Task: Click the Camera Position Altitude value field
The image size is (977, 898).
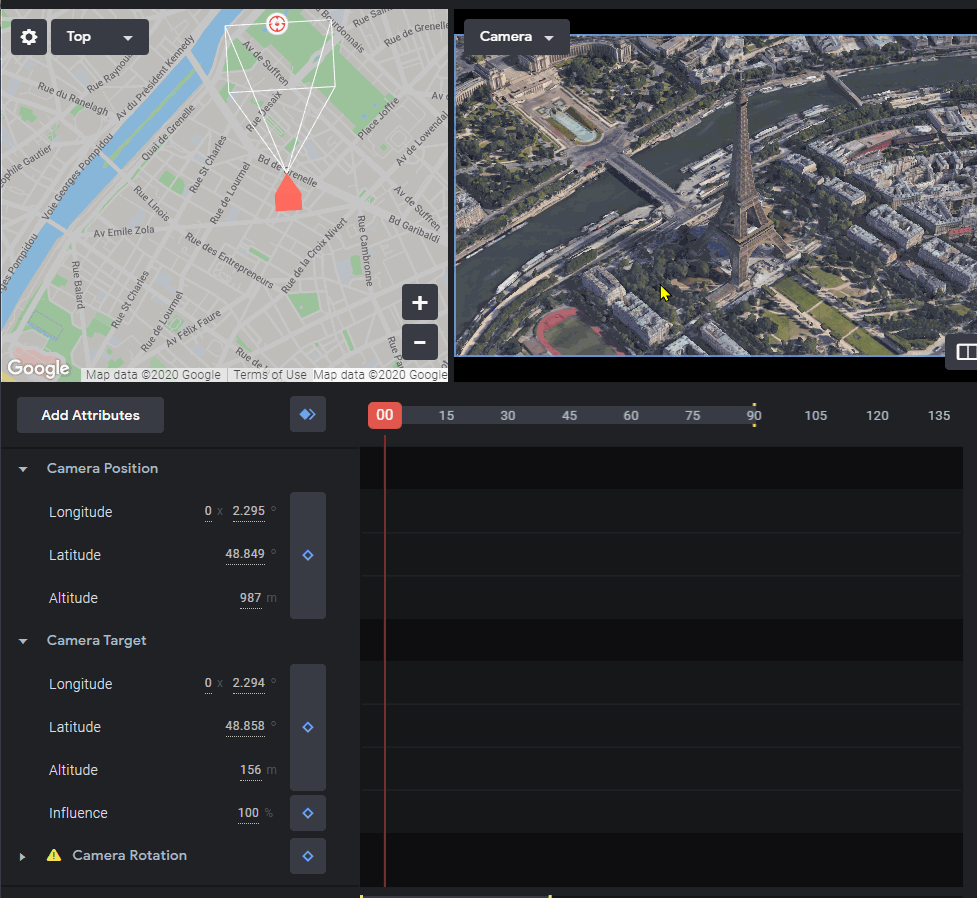Action: pos(250,598)
